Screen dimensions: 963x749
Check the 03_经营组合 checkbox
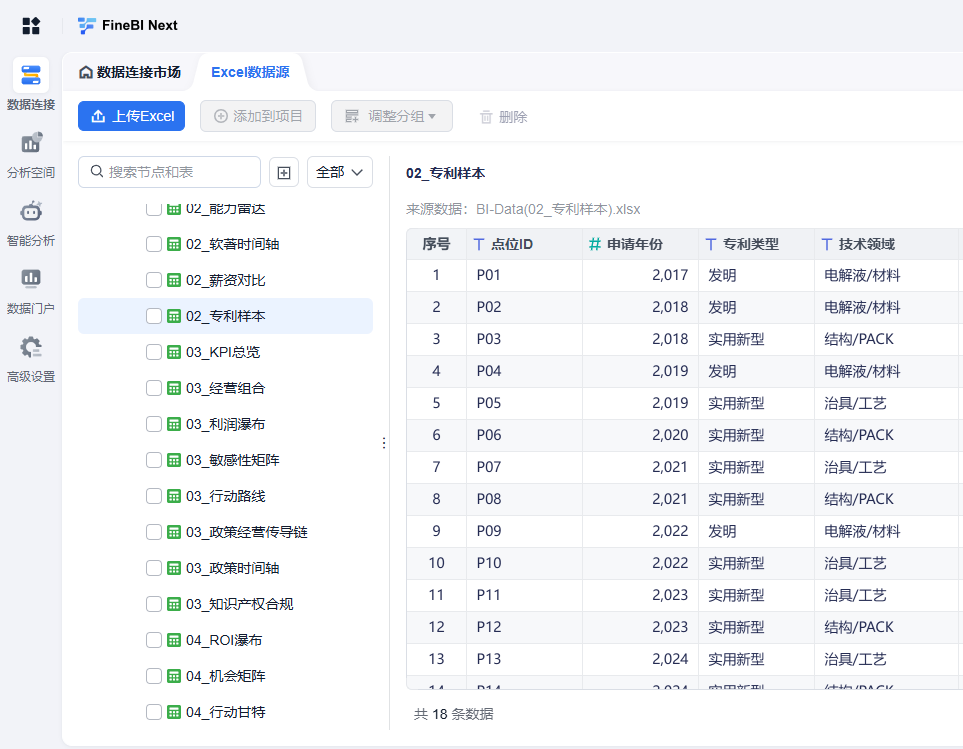click(154, 389)
